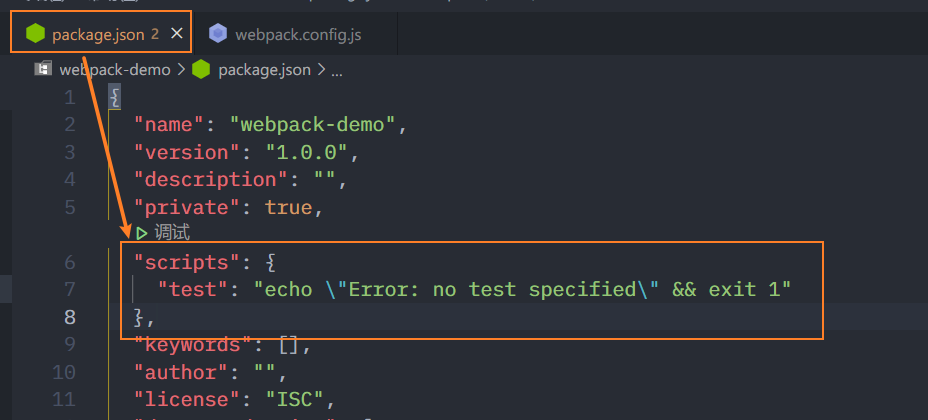Screen dimensions: 928x420
Task: Click the "description" key on line 4
Action: (211, 180)
